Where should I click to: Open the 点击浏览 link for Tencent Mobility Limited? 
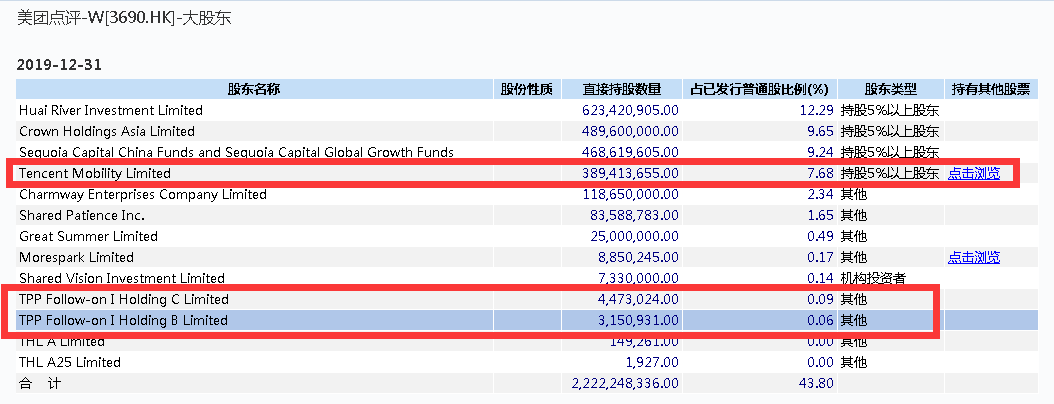click(973, 174)
